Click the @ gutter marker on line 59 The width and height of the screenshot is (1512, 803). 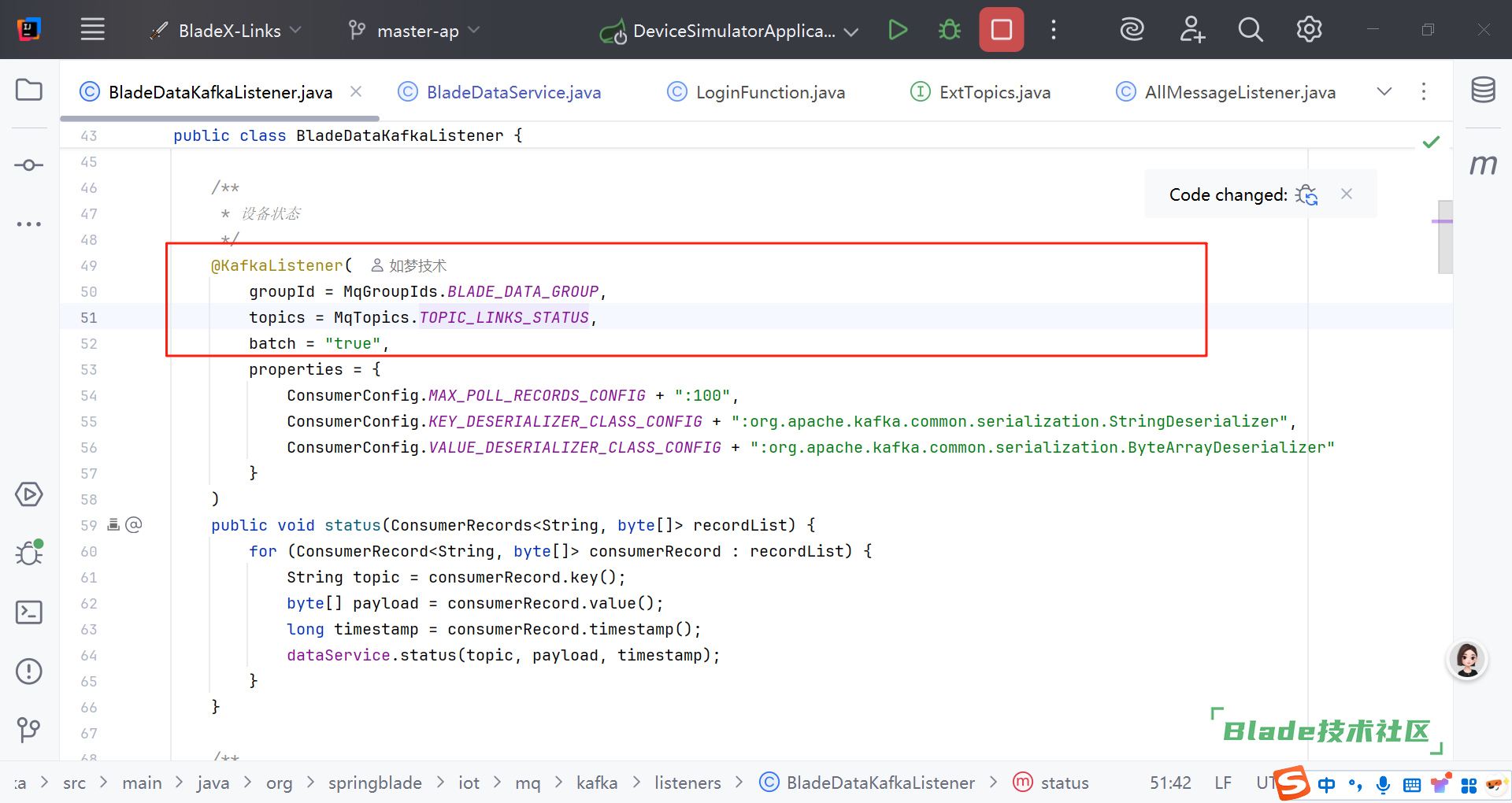134,524
